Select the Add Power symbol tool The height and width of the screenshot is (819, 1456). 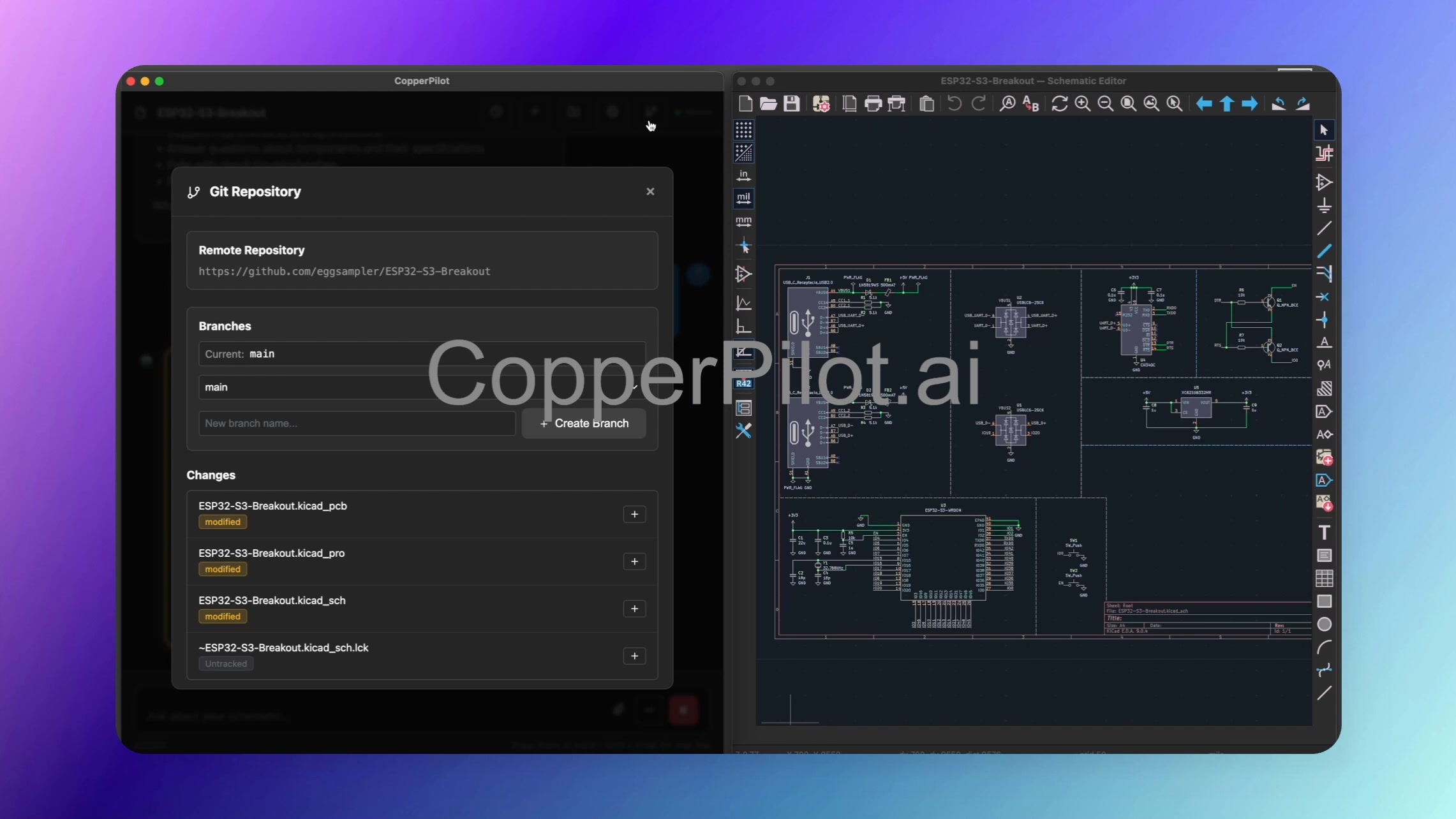click(x=1324, y=205)
